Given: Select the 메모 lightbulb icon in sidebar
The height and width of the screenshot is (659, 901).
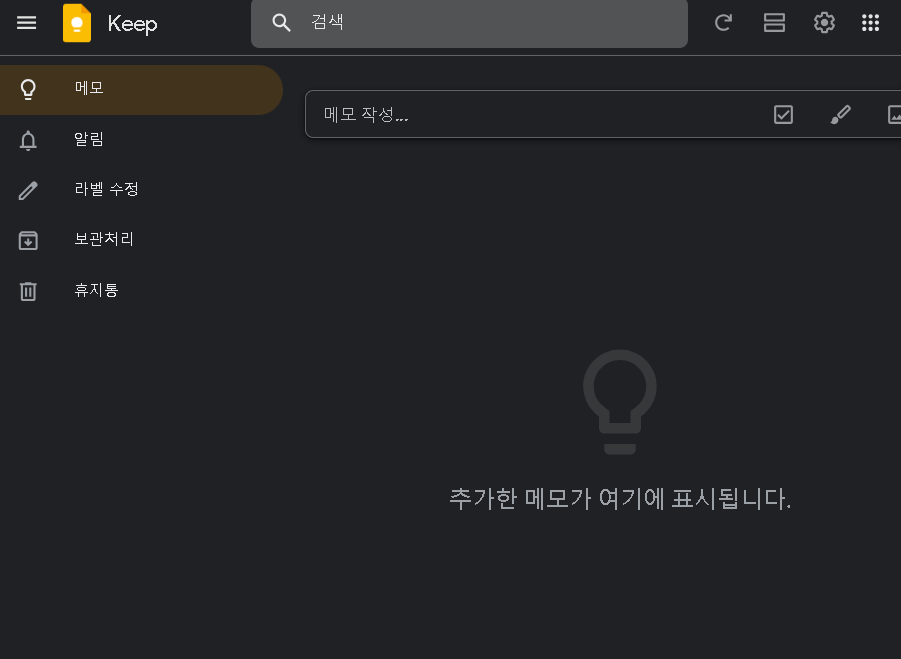Looking at the screenshot, I should 28,90.
